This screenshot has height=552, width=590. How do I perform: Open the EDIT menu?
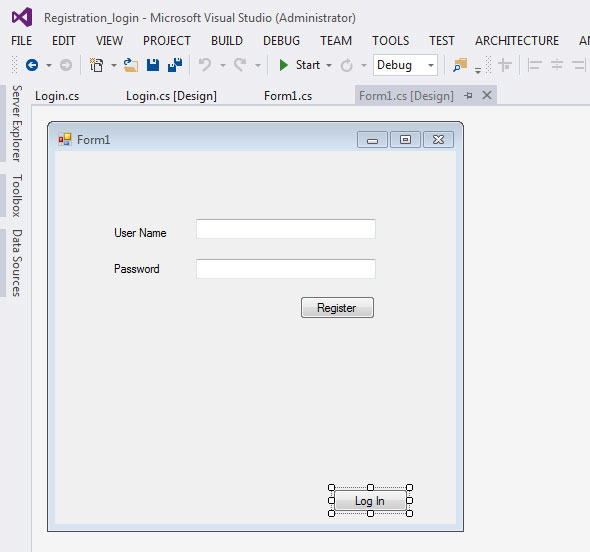64,41
